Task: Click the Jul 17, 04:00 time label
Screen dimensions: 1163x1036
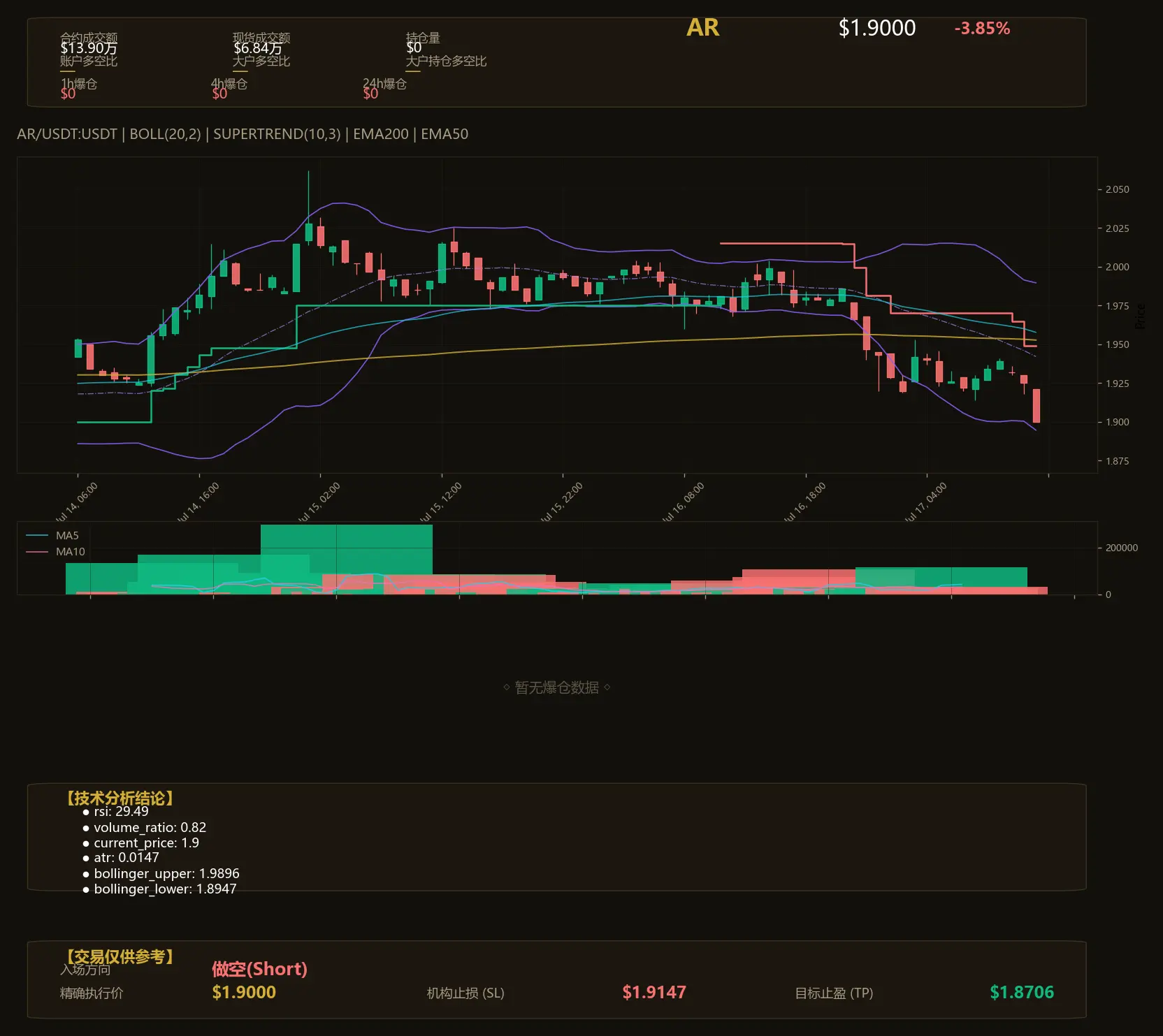Action: point(925,502)
